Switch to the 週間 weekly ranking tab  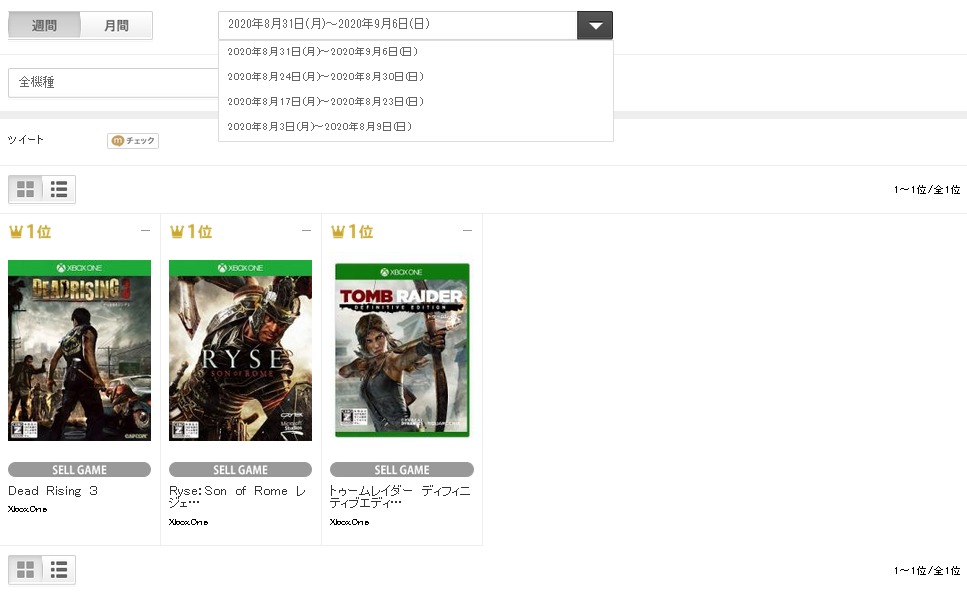click(44, 25)
